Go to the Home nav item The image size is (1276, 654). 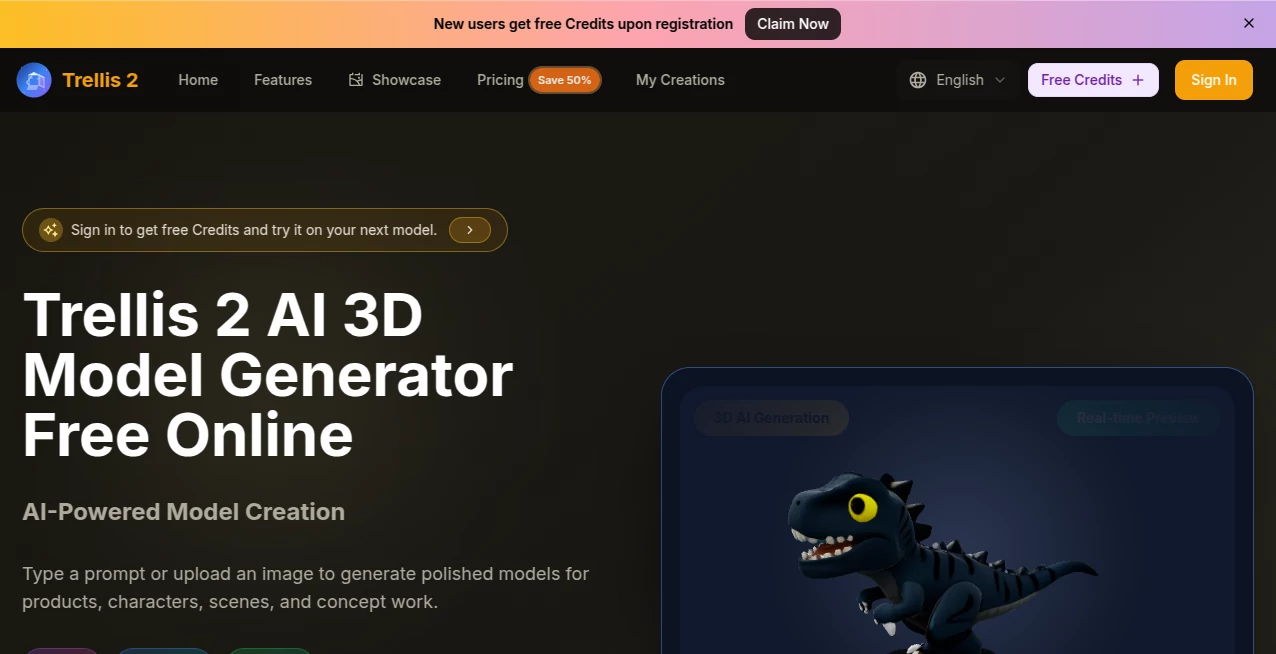pyautogui.click(x=198, y=80)
